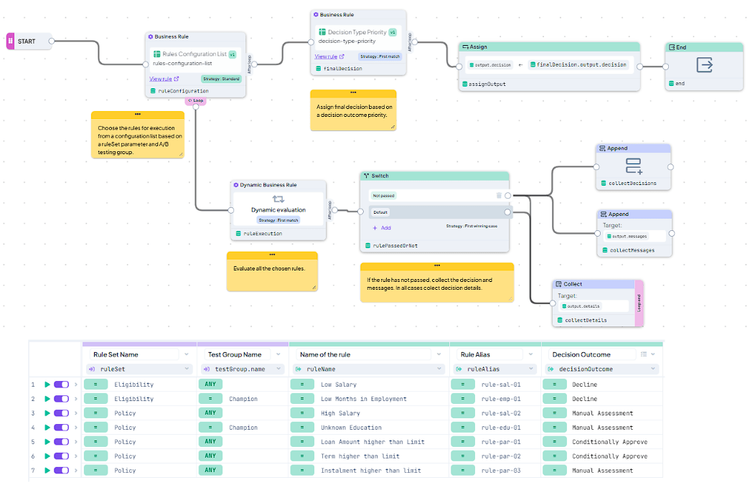Click the ruleSet column input field

(x=135, y=369)
